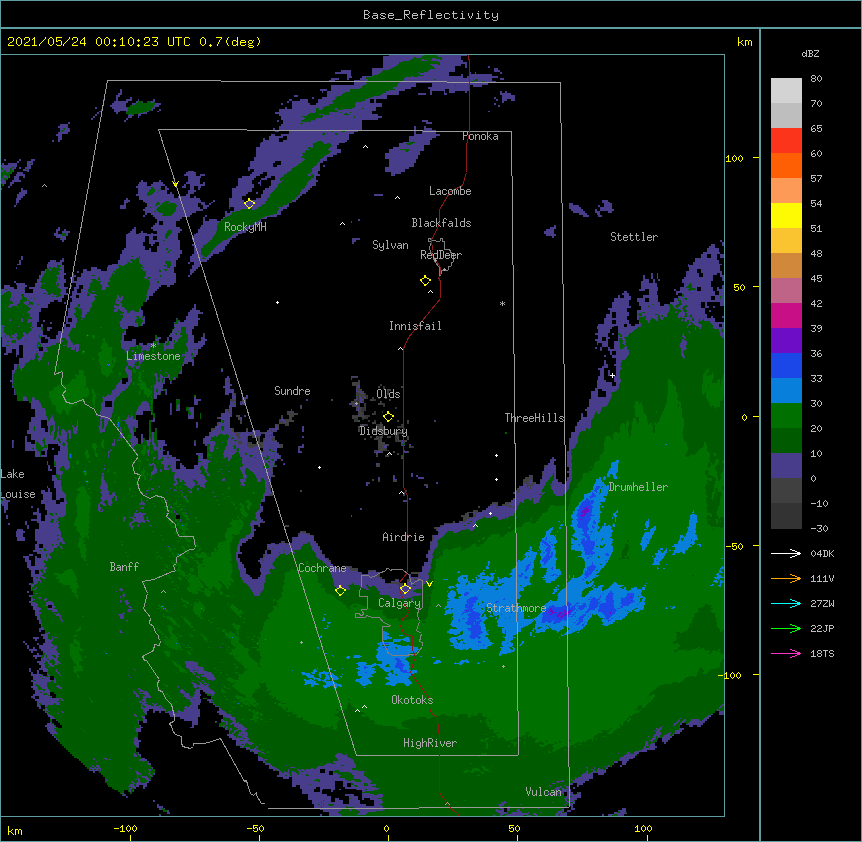The image size is (862, 842).
Task: Click the white 04DK arrow in legend
Action: coord(786,553)
